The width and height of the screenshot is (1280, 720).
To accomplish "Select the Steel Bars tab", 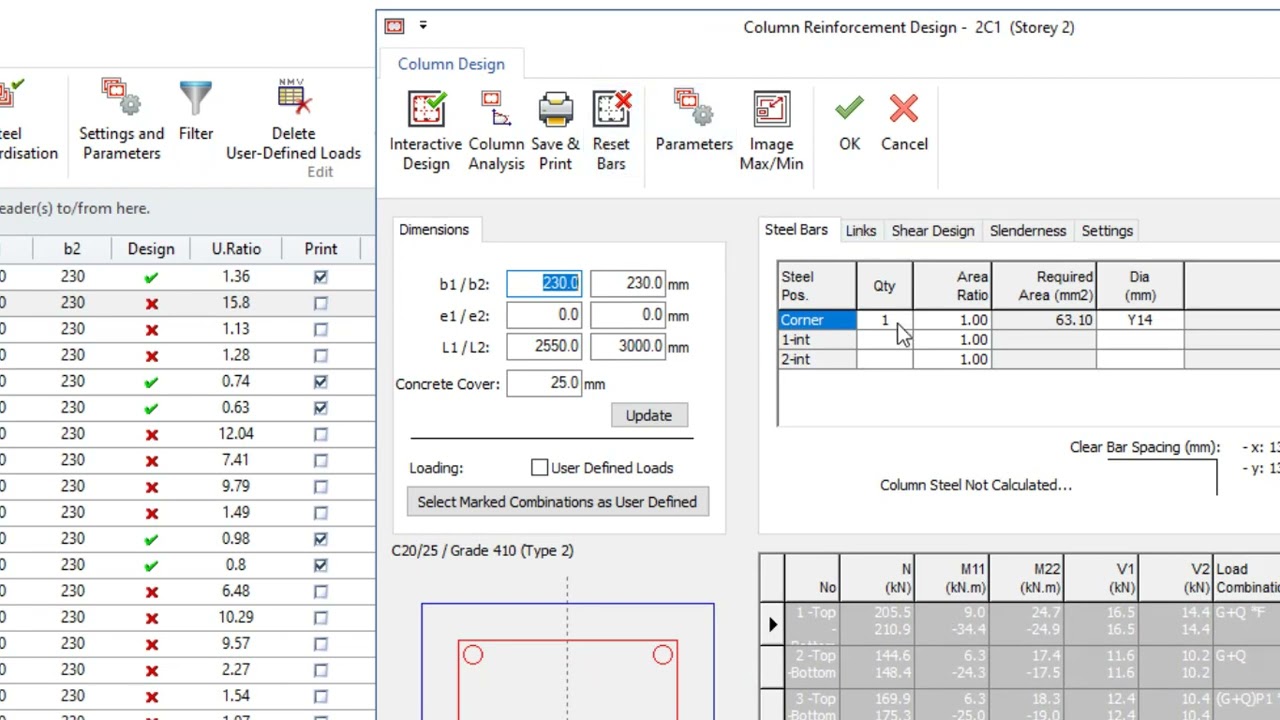I will tap(796, 230).
